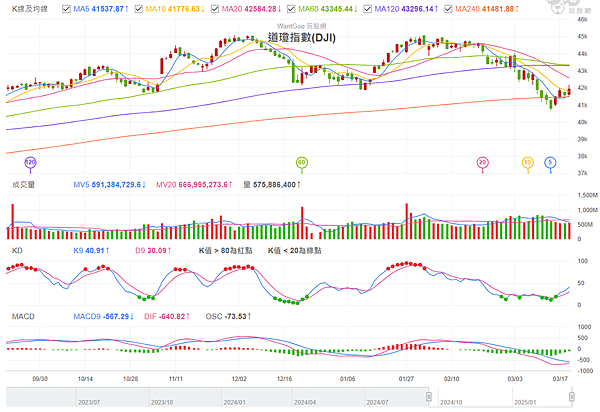The height and width of the screenshot is (412, 600).
Task: Grab the right handle of range selector
Action: [x=572, y=397]
